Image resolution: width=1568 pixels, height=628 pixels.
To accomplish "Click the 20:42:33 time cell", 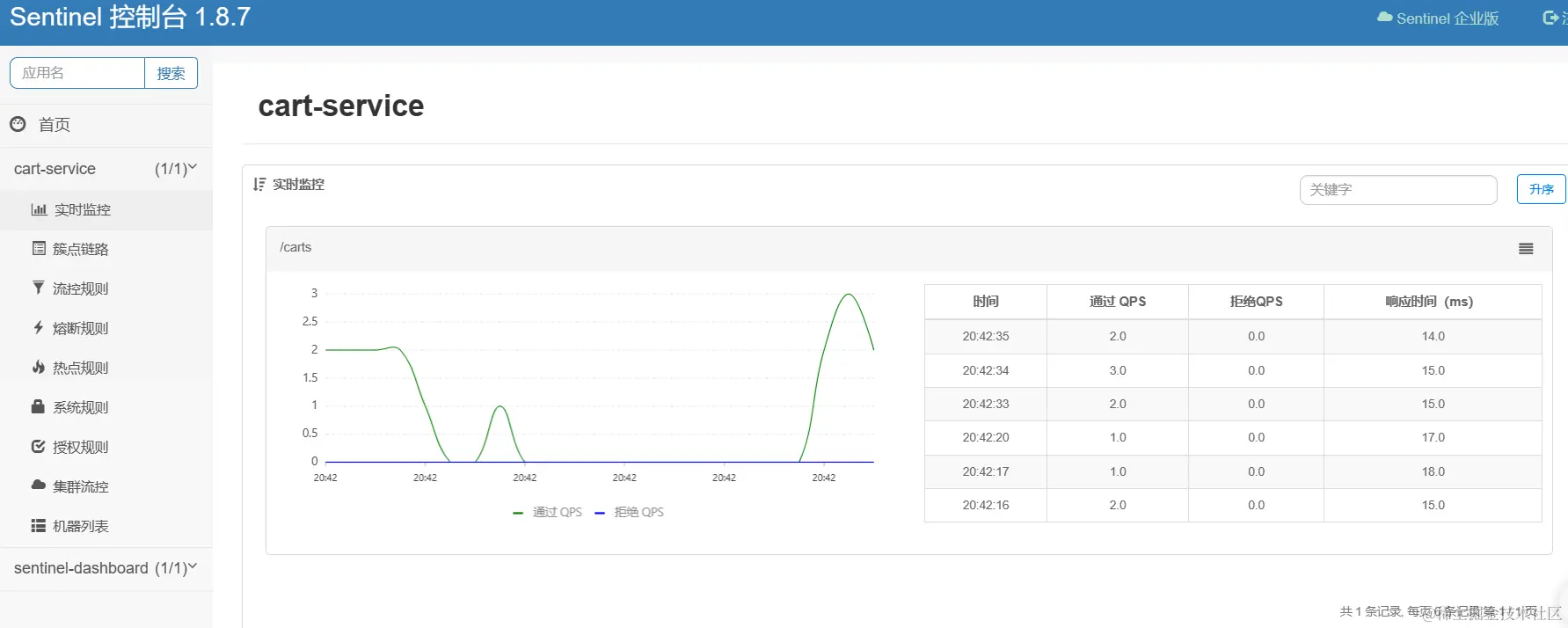I will [986, 404].
